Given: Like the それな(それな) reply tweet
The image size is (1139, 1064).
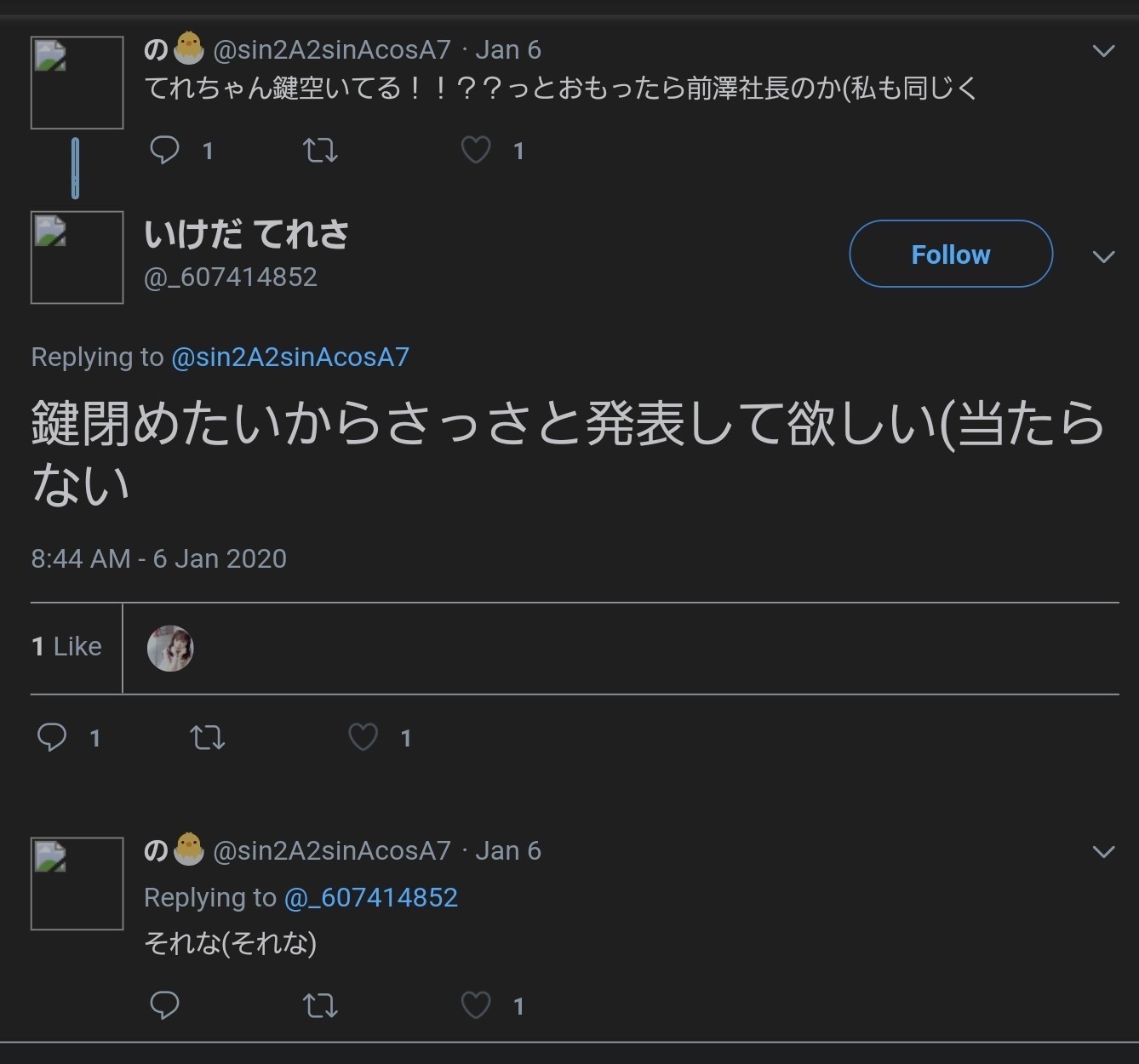Looking at the screenshot, I should pos(476,1006).
